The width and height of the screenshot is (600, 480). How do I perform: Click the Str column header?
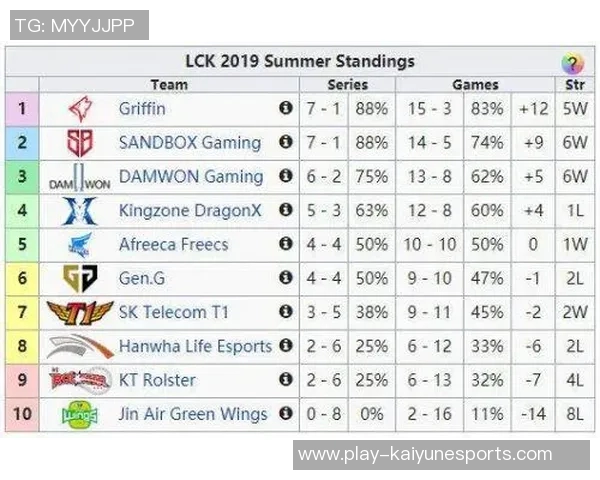click(x=574, y=85)
